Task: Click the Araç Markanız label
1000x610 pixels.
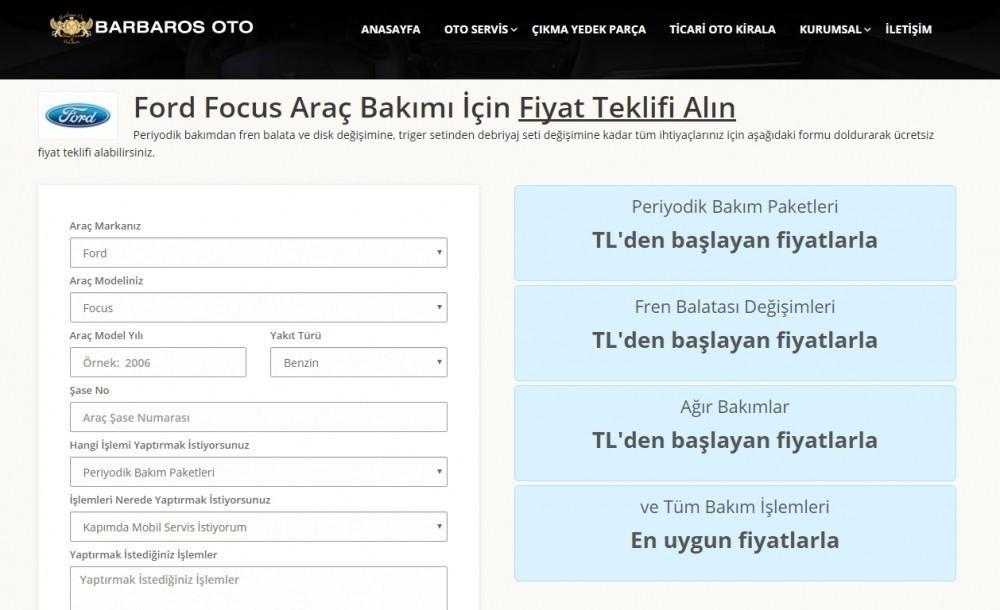Action: click(105, 226)
